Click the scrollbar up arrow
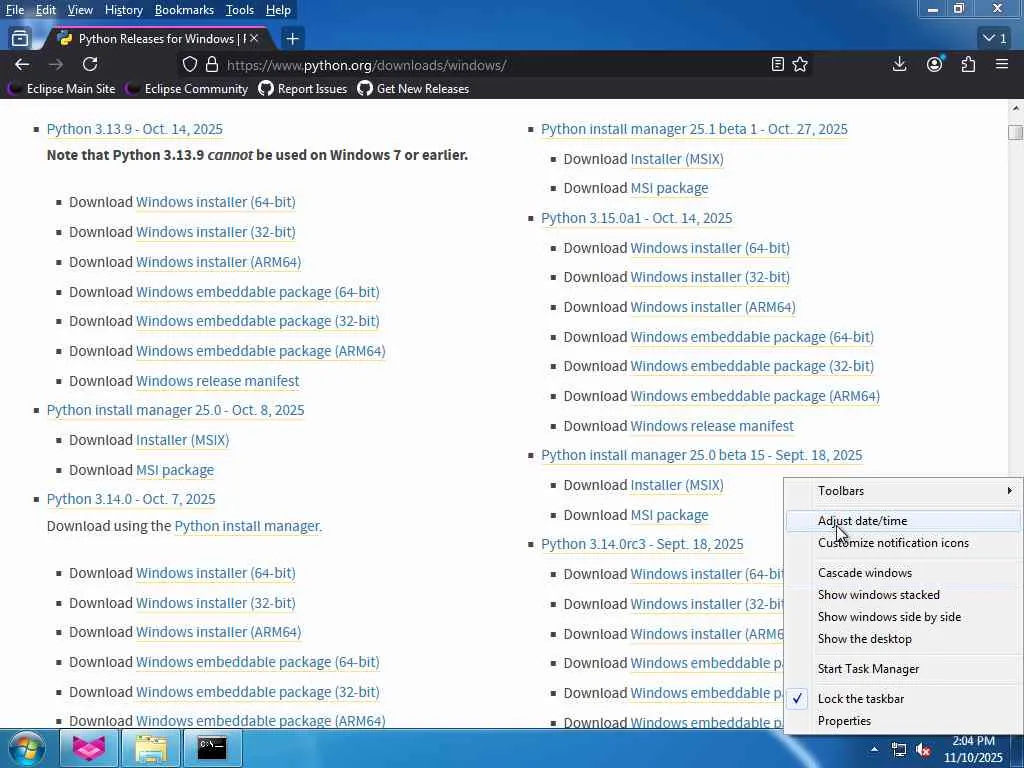This screenshot has height=768, width=1024. [x=1016, y=108]
